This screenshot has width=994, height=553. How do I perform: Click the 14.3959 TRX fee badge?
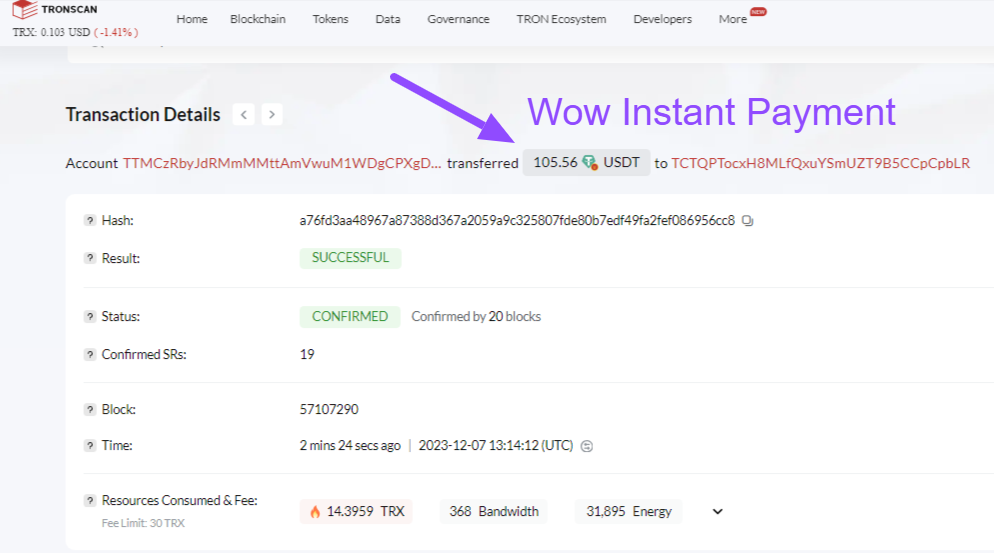coord(356,512)
